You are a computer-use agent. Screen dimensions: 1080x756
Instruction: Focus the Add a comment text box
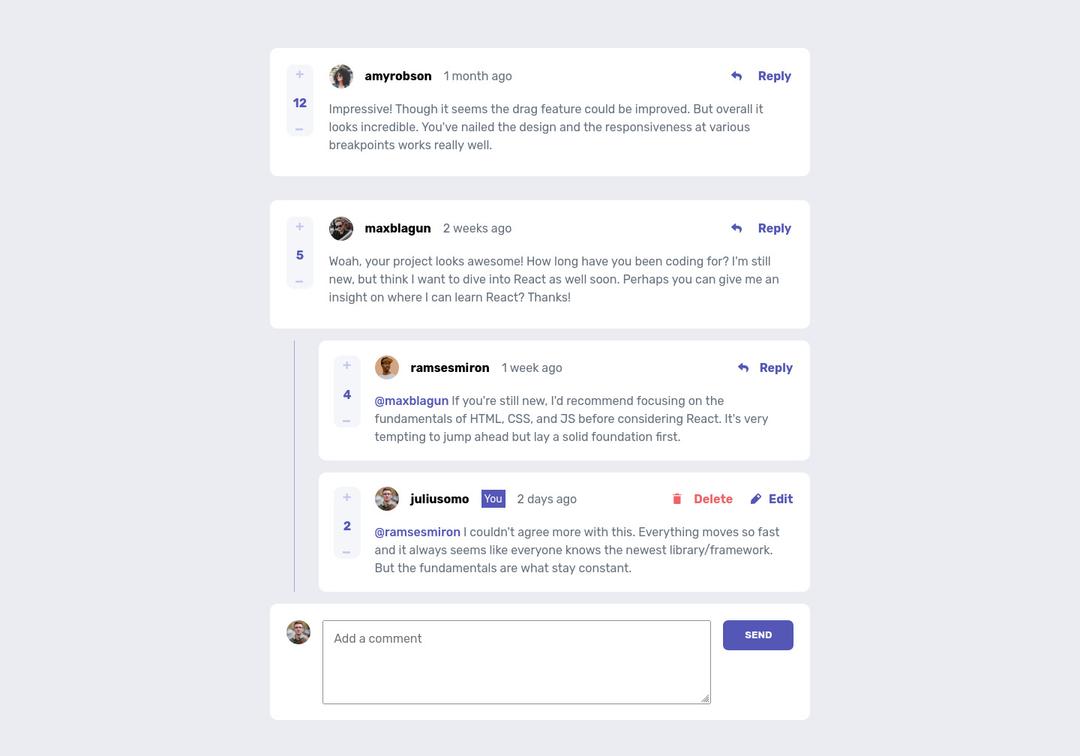[516, 662]
